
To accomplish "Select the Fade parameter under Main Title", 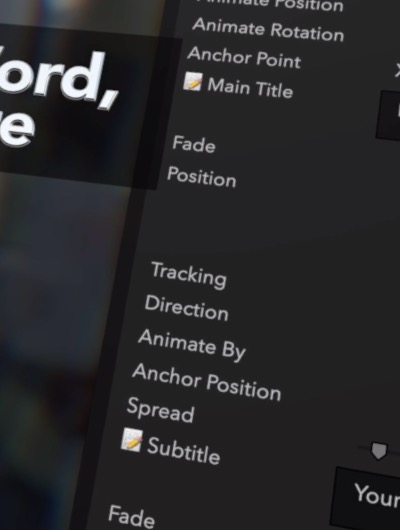I will click(x=194, y=144).
